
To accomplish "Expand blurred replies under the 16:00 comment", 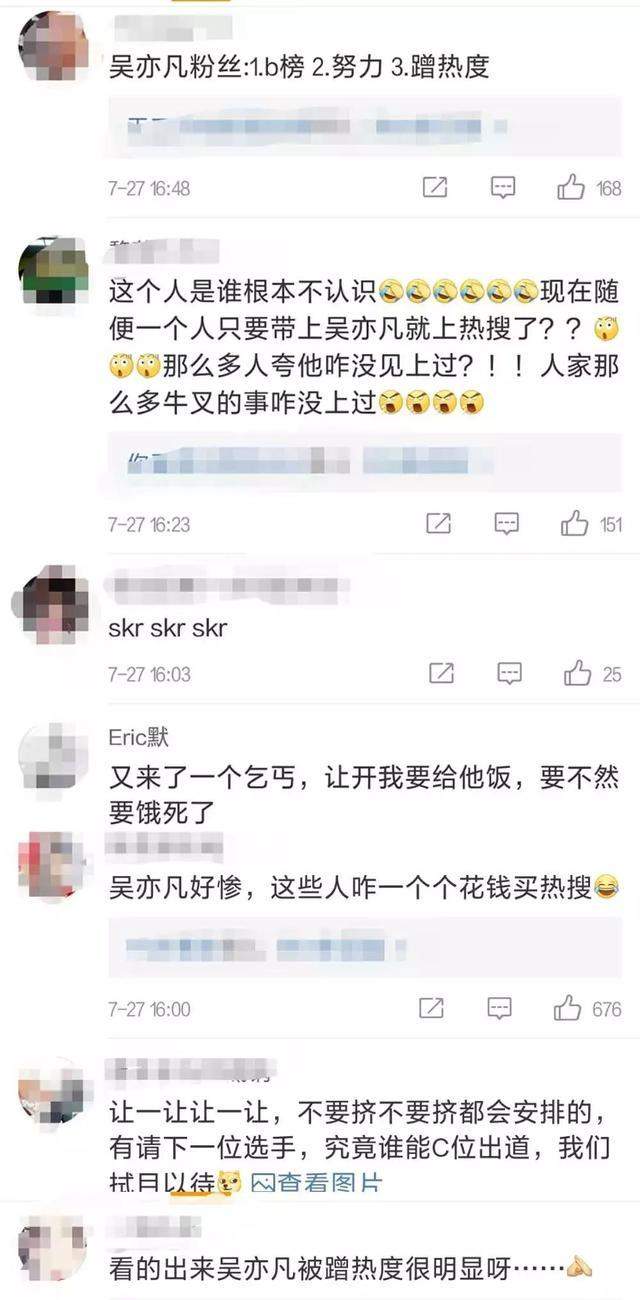I will point(363,947).
